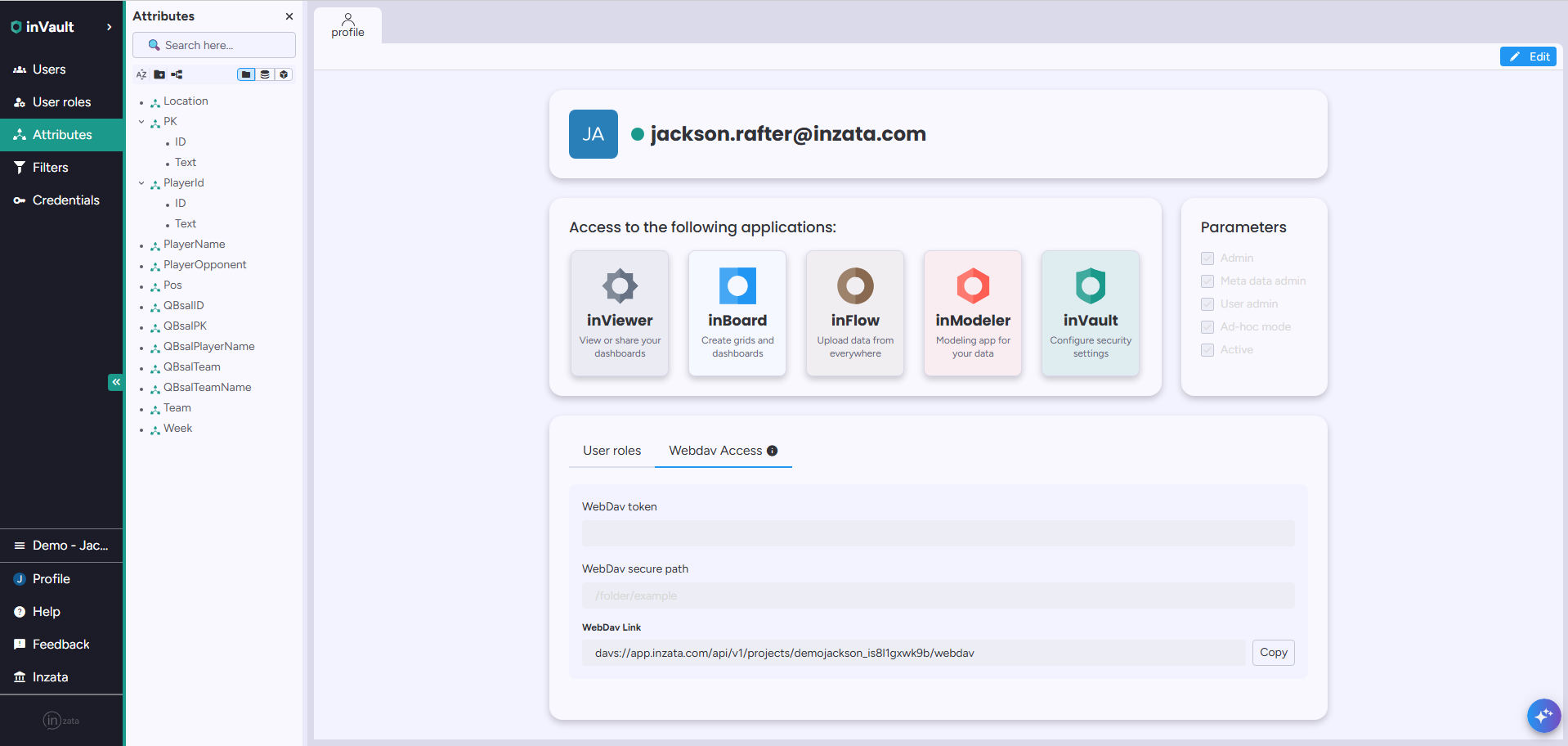
Task: Switch to the database grouping view for attributes
Action: coord(265,74)
